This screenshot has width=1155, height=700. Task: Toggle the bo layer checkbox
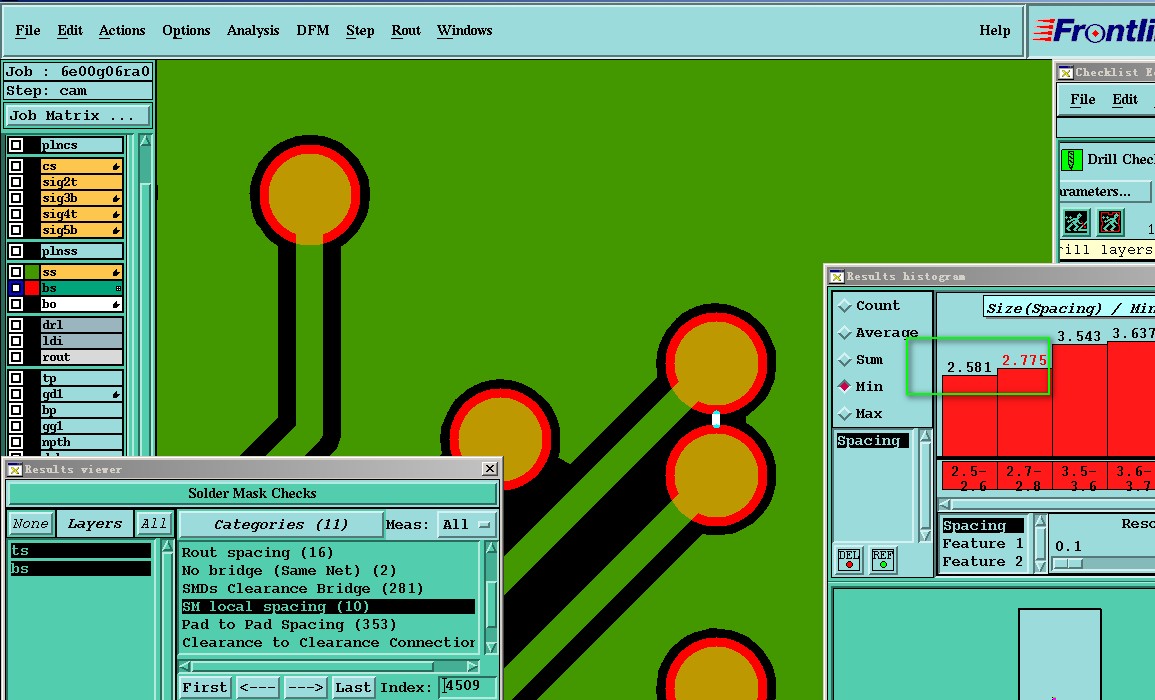coord(15,304)
